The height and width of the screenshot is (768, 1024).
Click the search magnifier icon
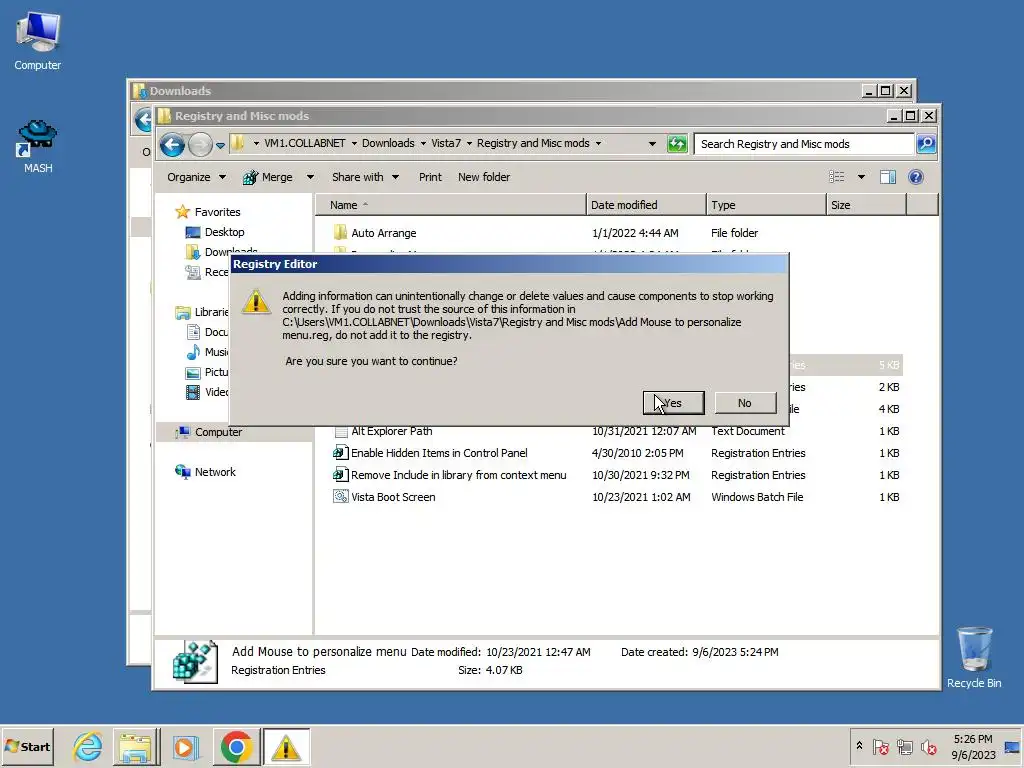pos(926,144)
